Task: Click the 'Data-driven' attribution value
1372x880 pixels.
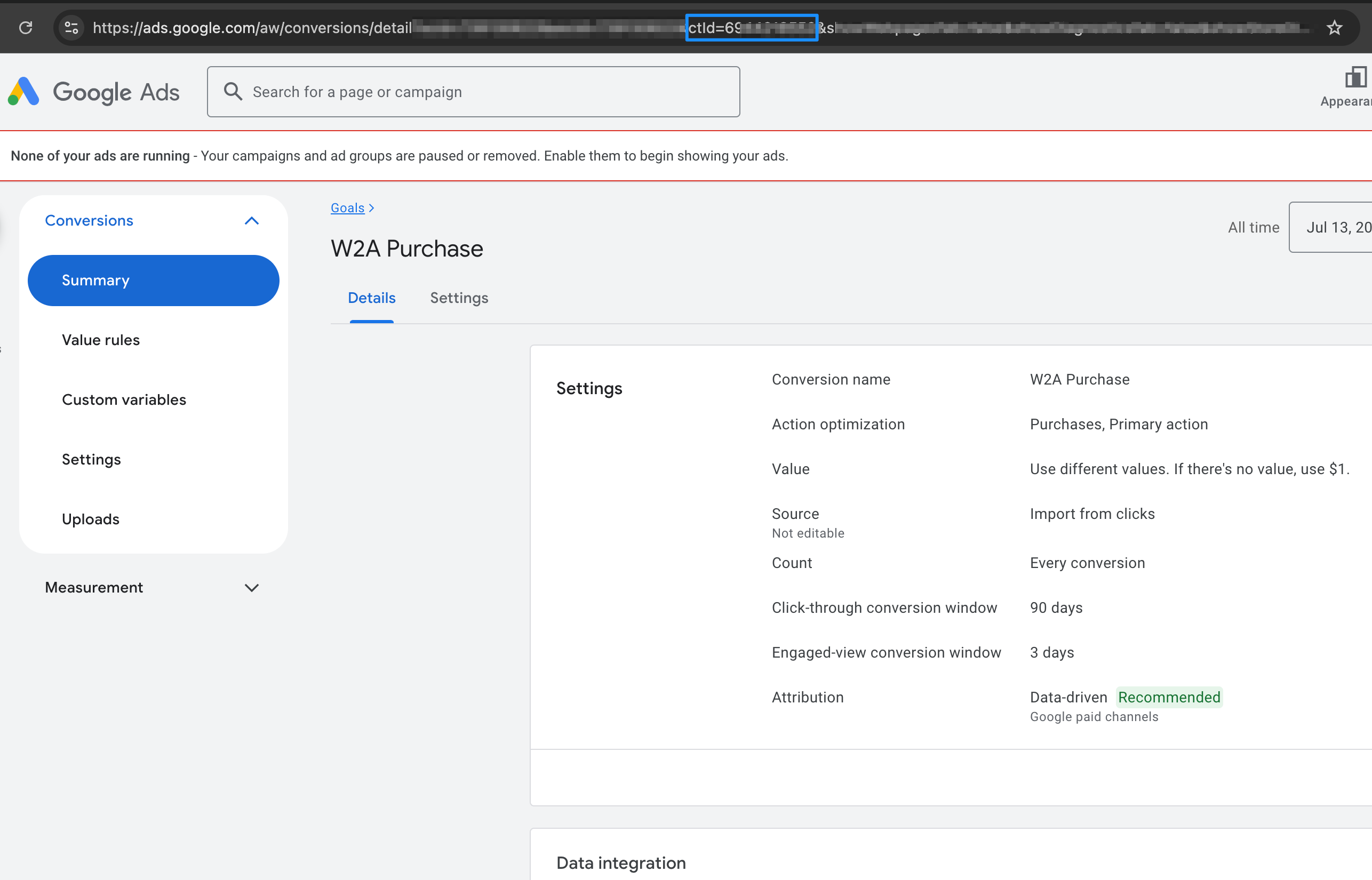Action: point(1068,697)
